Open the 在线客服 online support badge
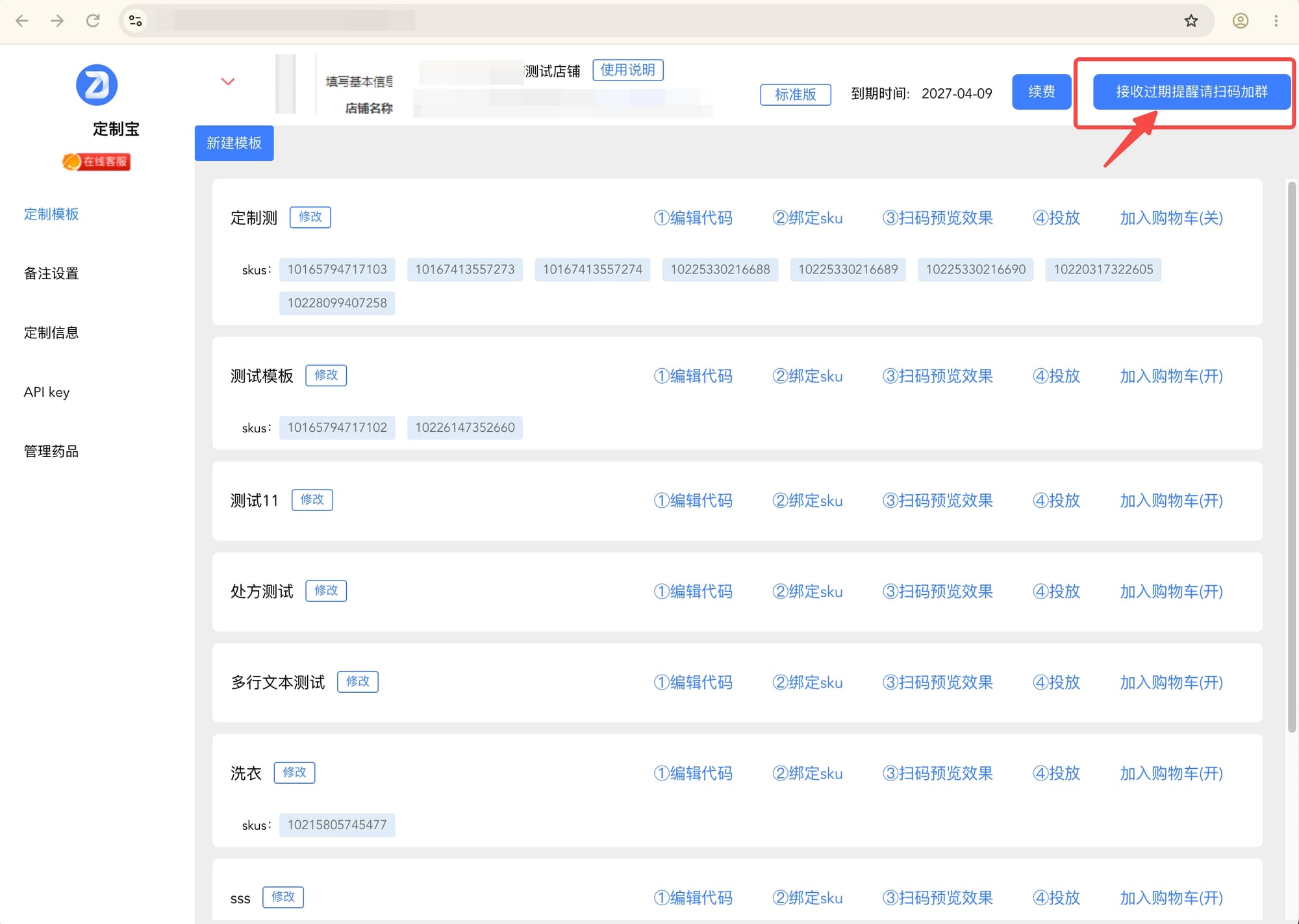1299x924 pixels. tap(97, 162)
